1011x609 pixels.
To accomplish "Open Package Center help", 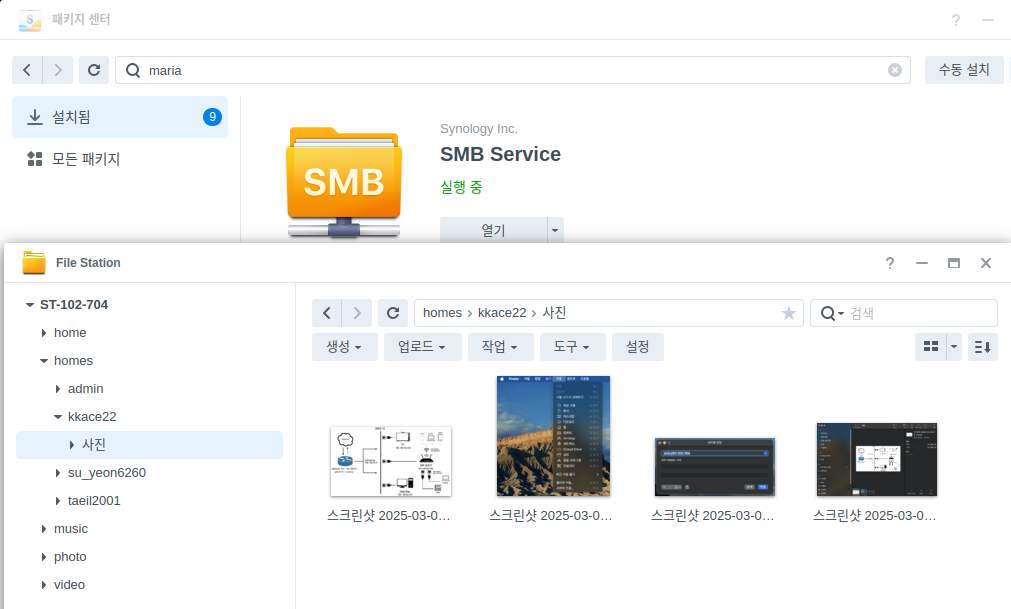I will pos(956,20).
